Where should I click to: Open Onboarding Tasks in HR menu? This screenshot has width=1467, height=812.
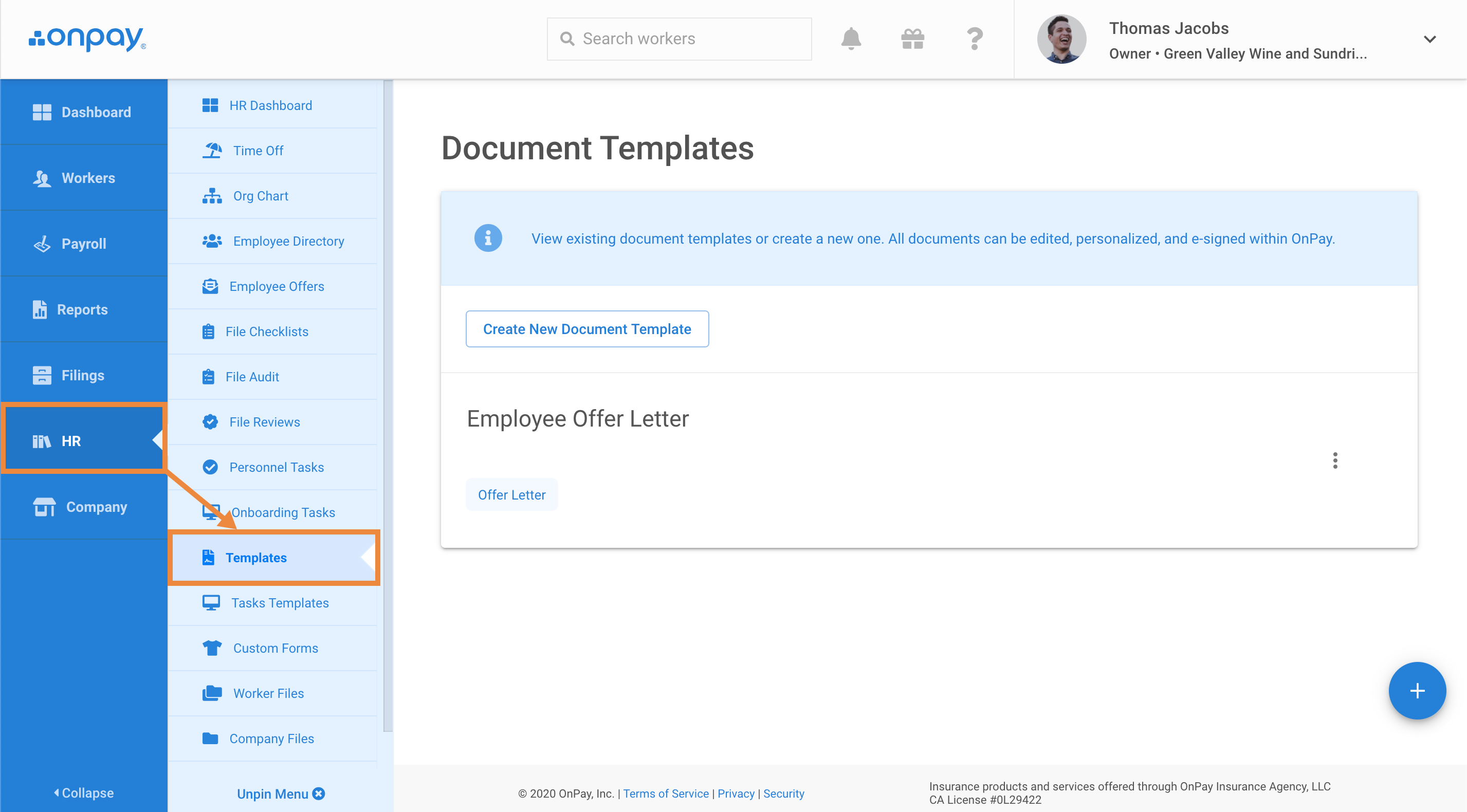tap(273, 512)
